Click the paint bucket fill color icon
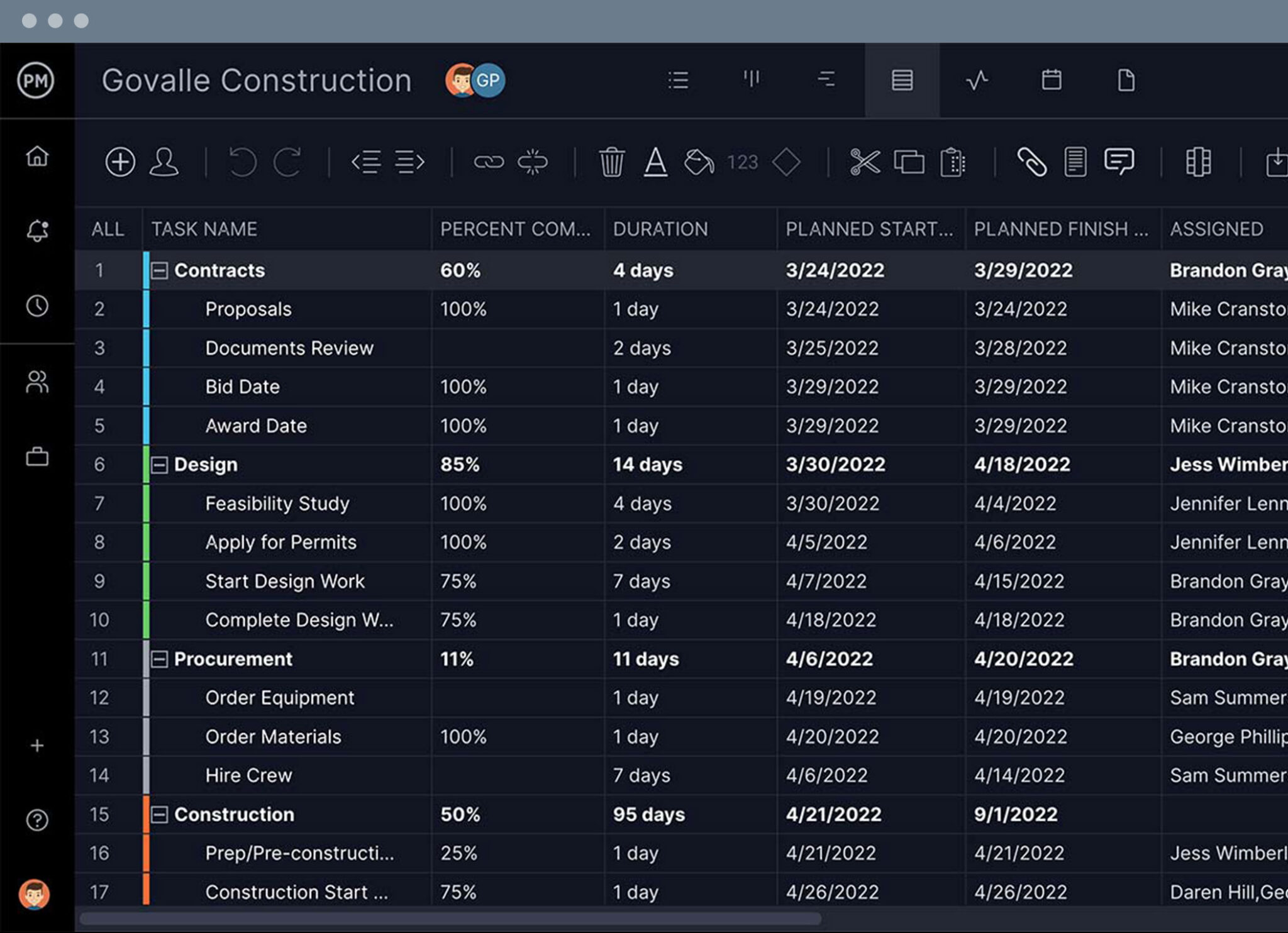This screenshot has height=933, width=1288. click(698, 162)
